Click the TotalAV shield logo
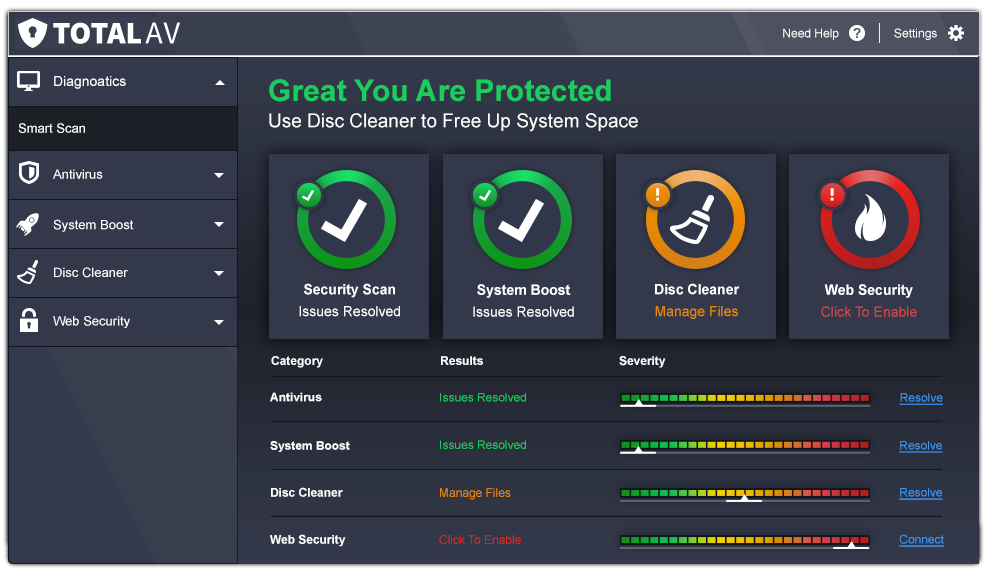989x575 pixels. [x=34, y=33]
